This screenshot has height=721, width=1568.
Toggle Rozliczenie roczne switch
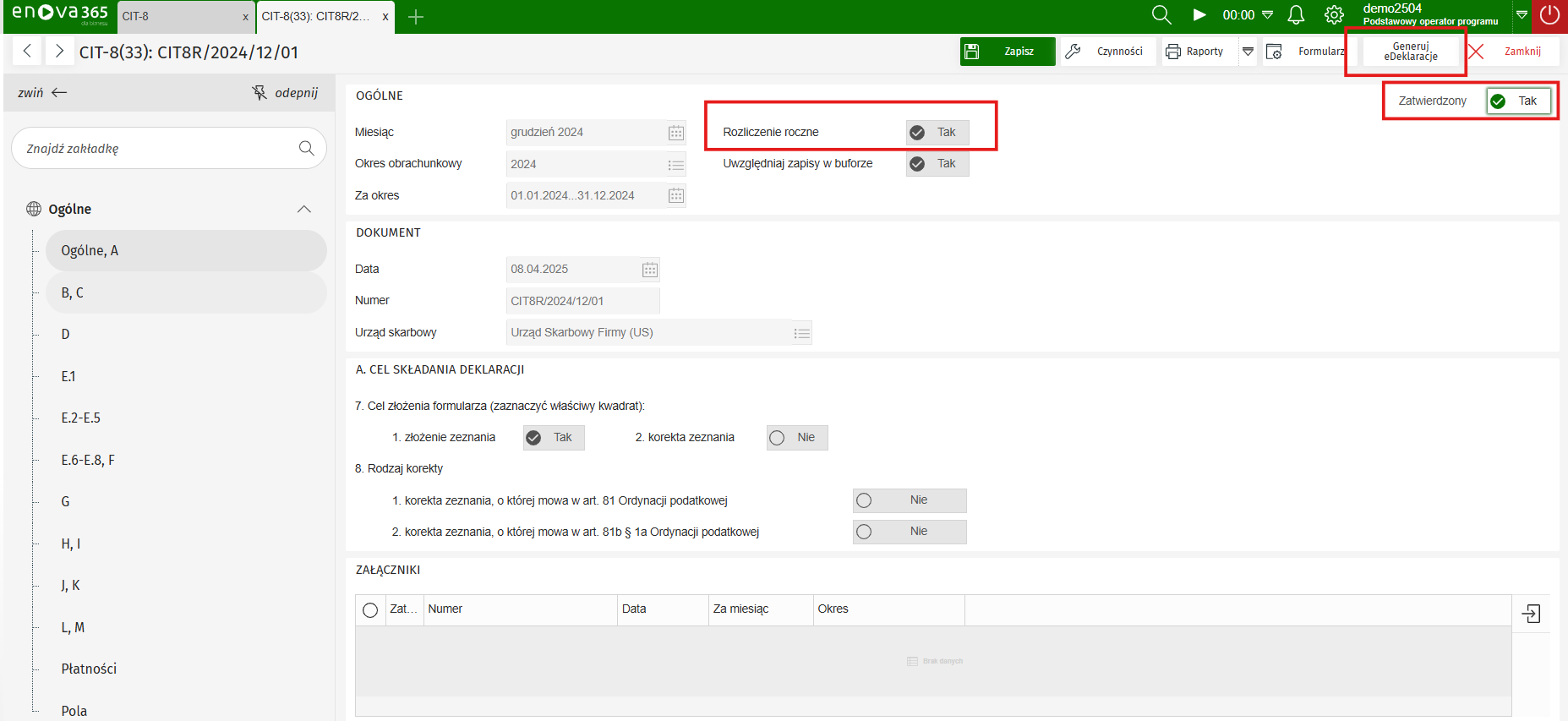(937, 133)
